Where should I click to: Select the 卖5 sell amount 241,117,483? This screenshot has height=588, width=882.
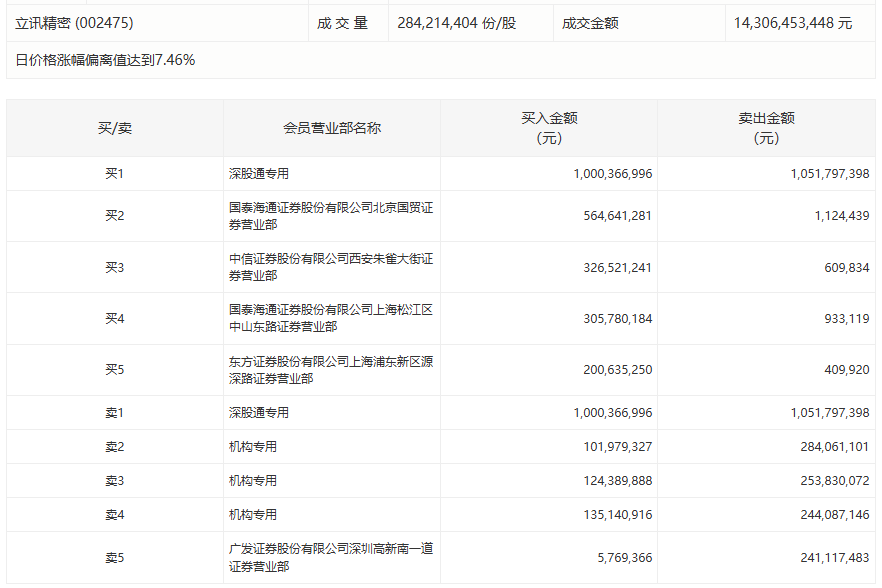[x=835, y=558]
